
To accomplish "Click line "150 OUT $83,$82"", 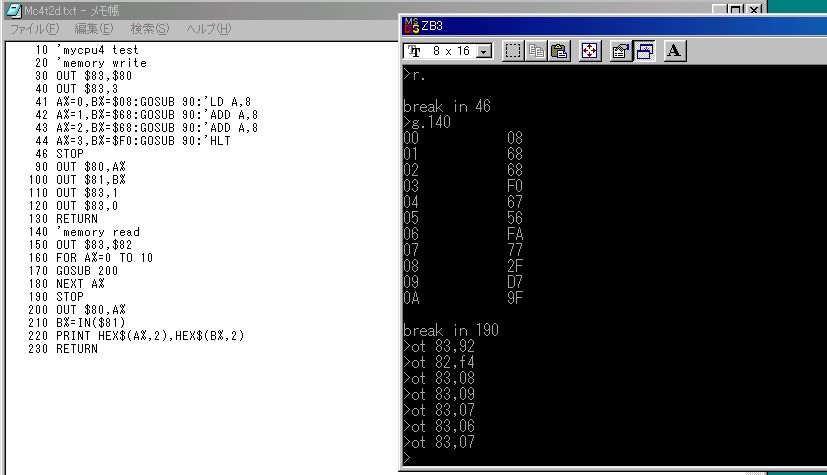I will click(80, 245).
